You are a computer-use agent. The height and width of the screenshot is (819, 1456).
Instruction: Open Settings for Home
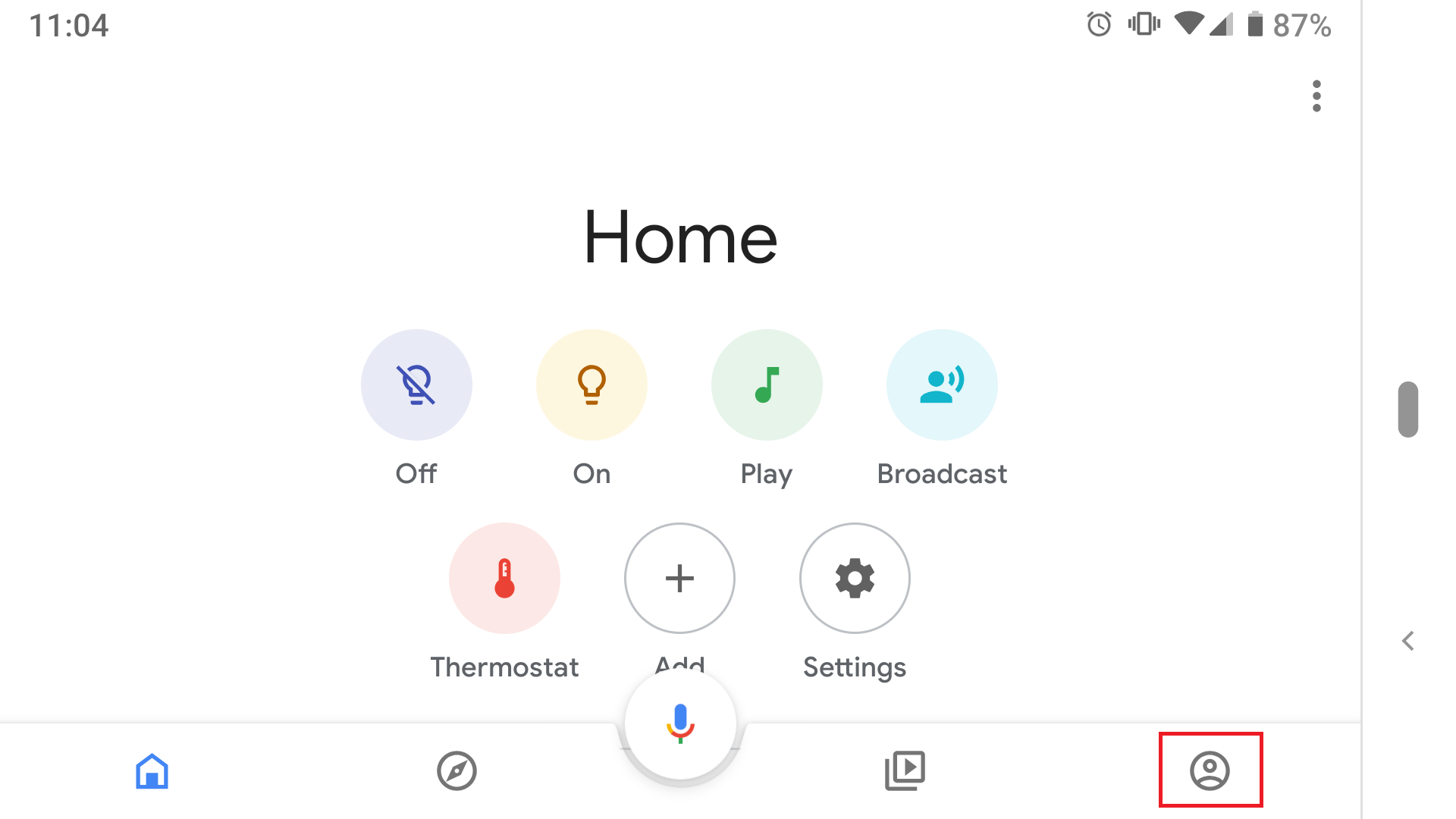pos(854,578)
